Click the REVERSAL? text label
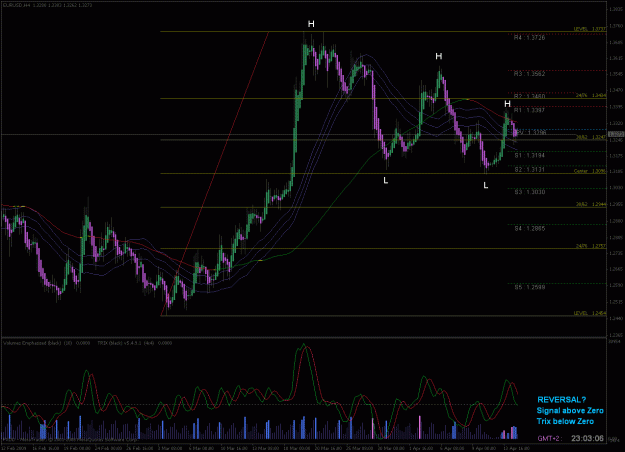Viewport: 625px width, 452px height. click(562, 400)
